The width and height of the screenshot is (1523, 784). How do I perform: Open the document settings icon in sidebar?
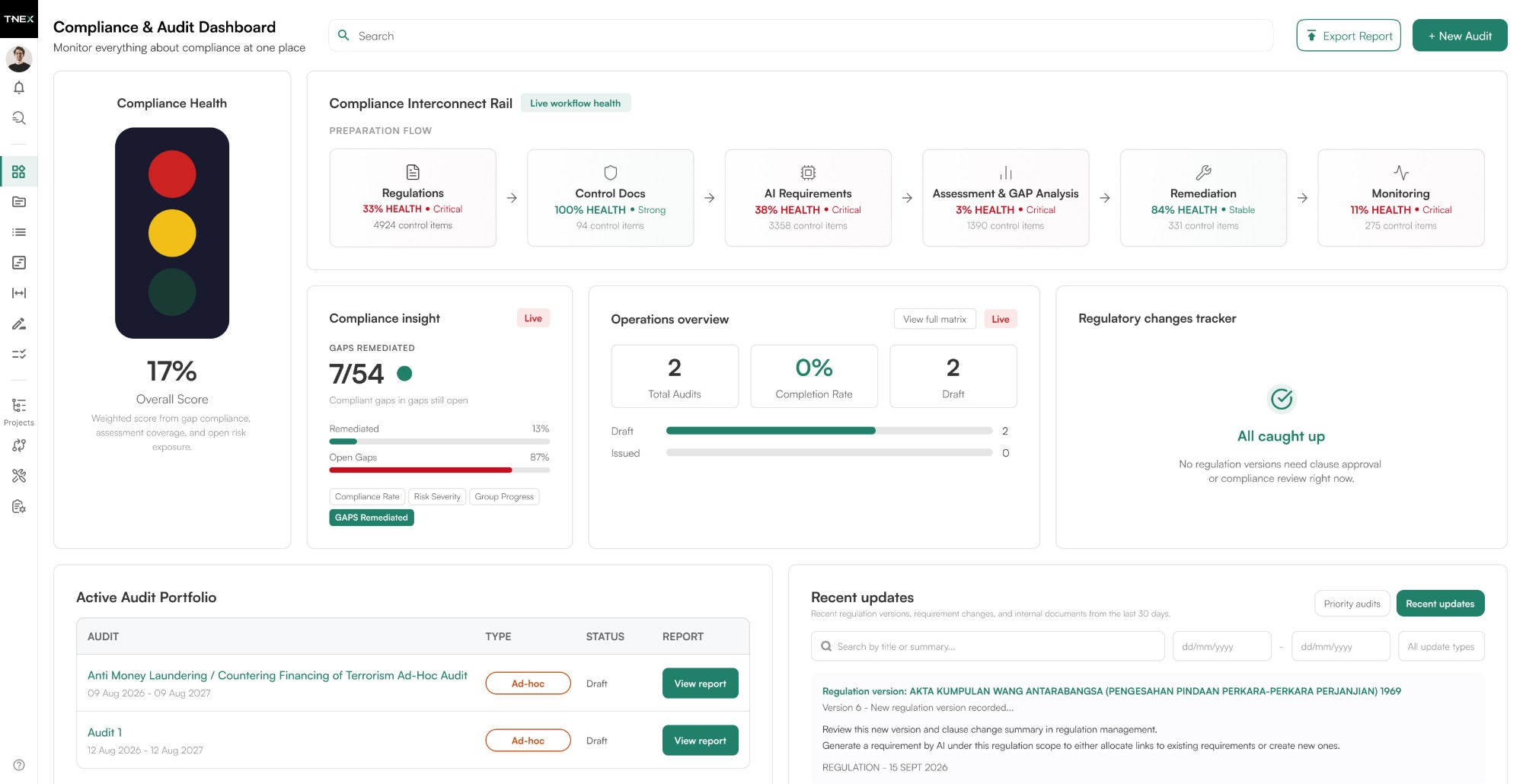19,506
